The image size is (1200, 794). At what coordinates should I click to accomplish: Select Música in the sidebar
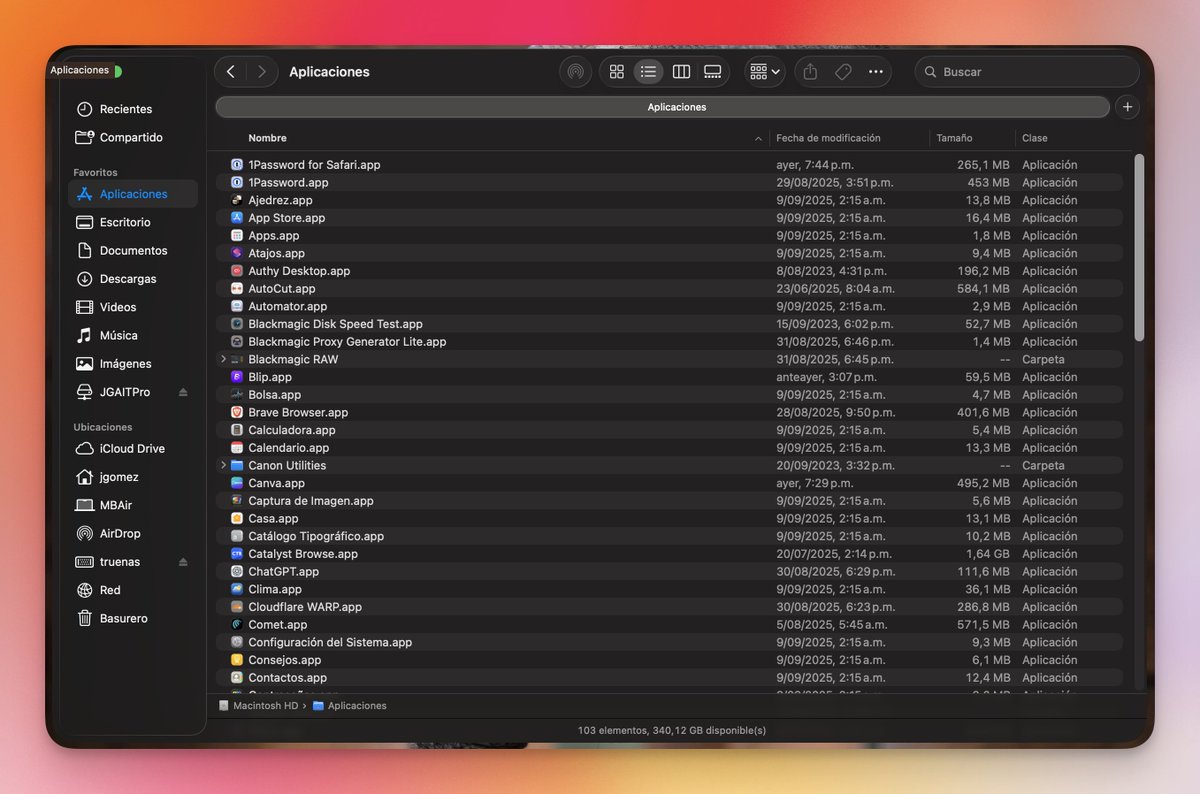(119, 335)
